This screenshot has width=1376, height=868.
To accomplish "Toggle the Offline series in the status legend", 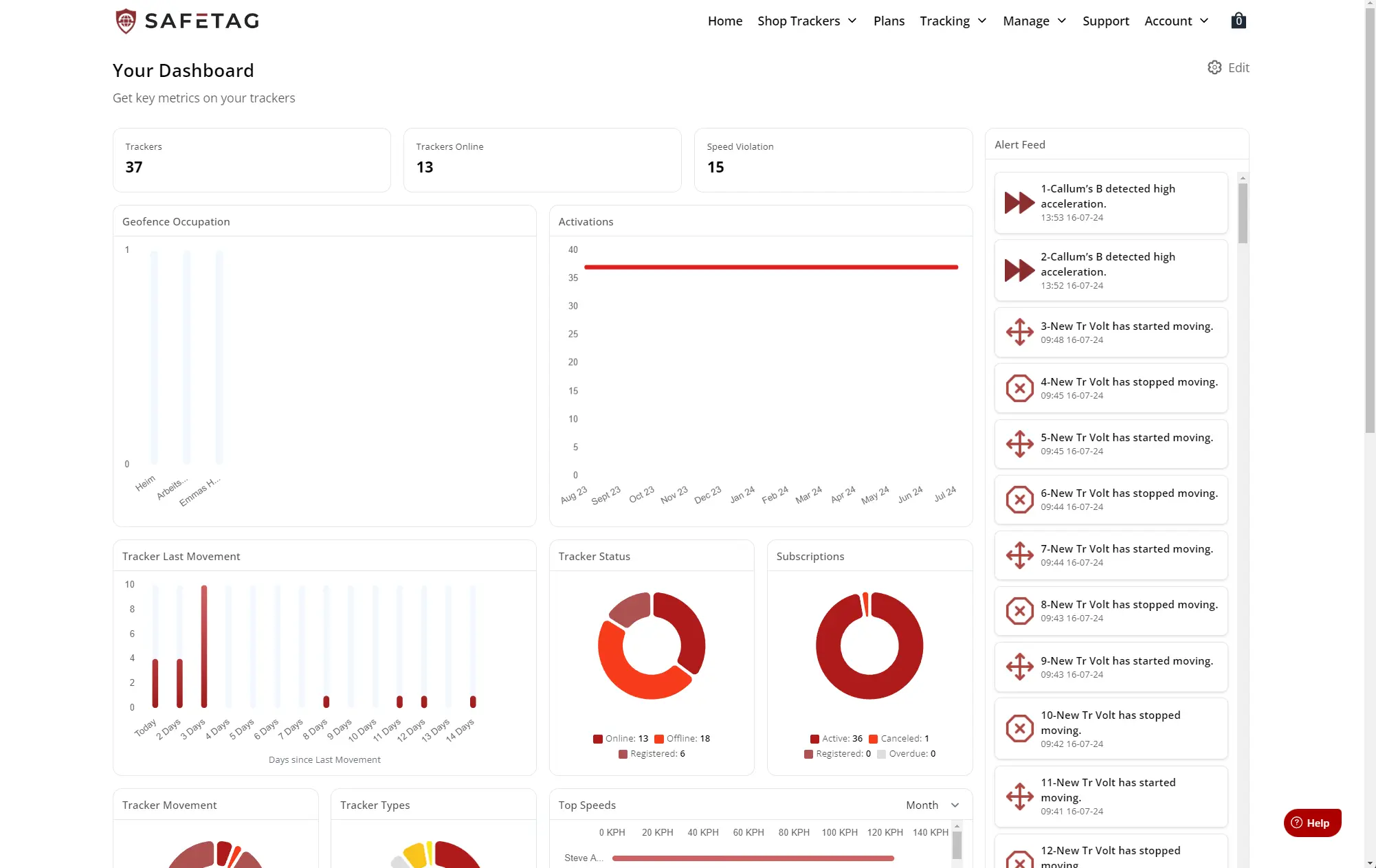I will tap(682, 738).
